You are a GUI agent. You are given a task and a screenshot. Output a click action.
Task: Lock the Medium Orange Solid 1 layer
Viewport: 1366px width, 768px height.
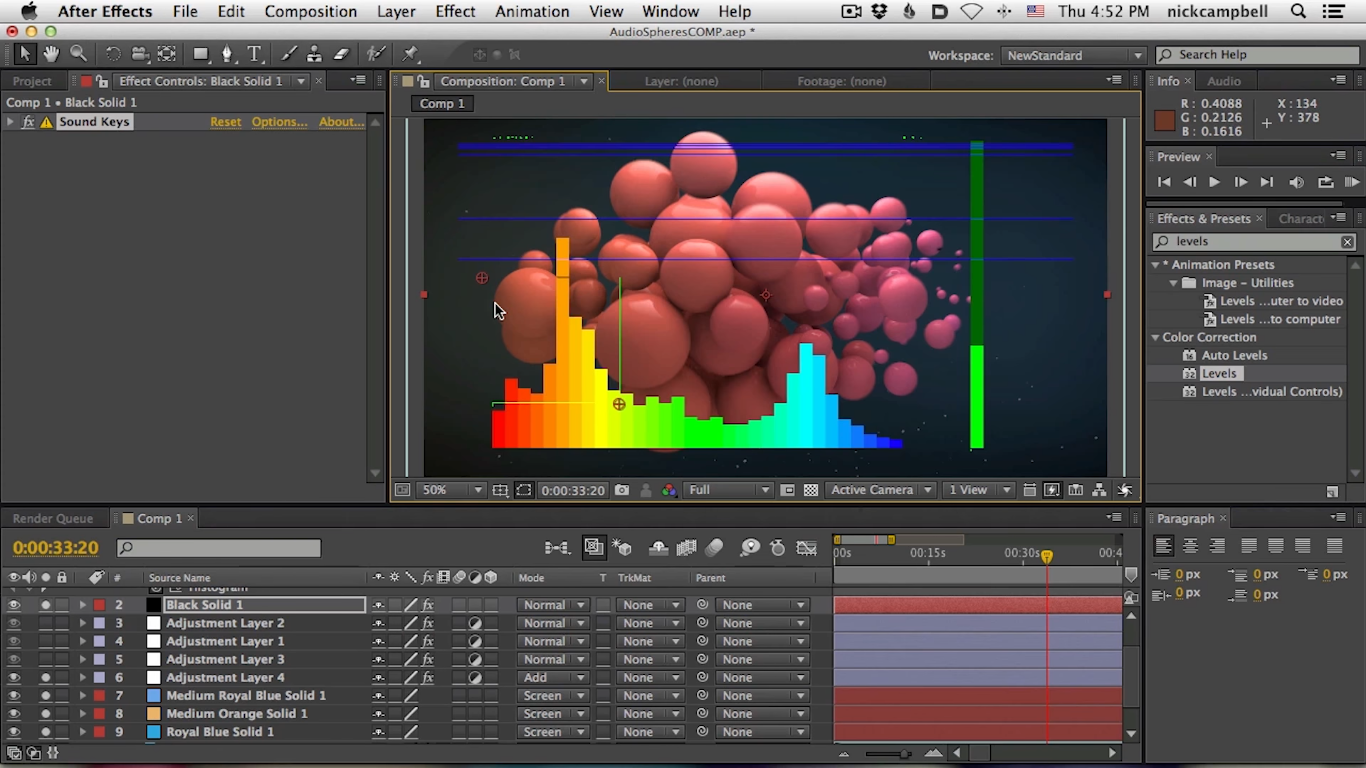60,713
